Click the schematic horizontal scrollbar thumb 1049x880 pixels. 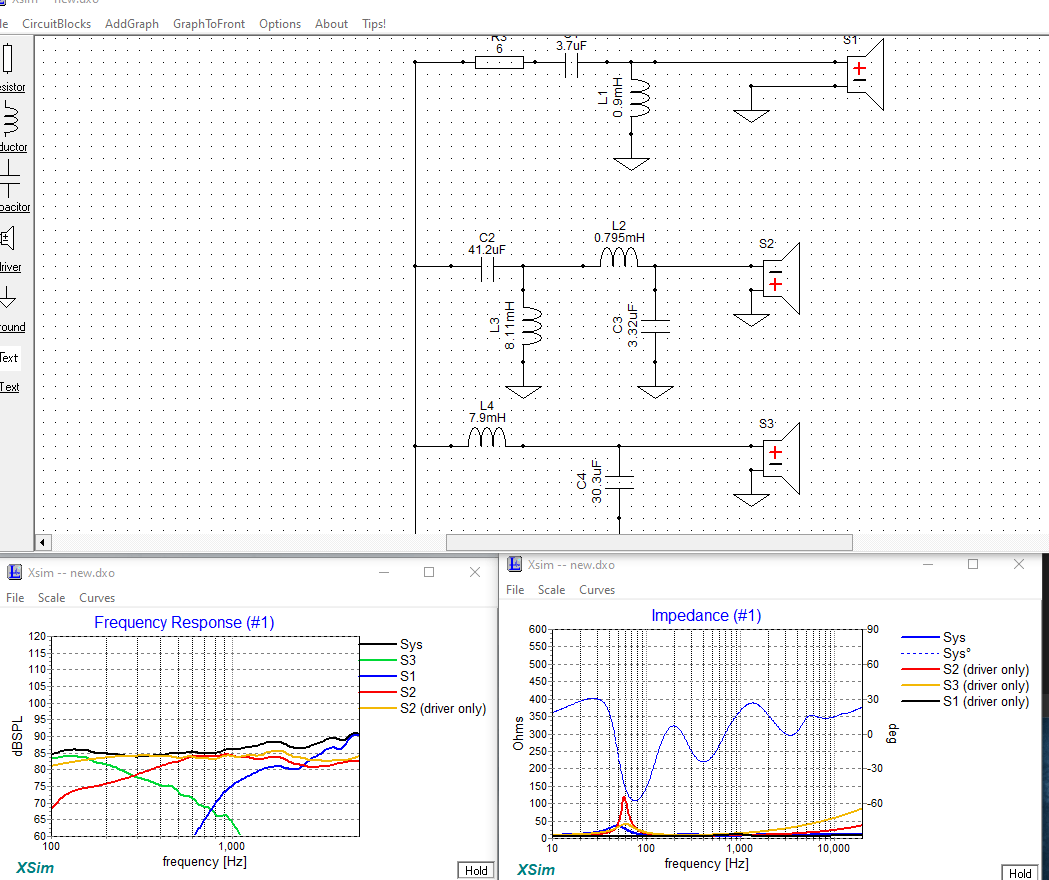point(649,542)
